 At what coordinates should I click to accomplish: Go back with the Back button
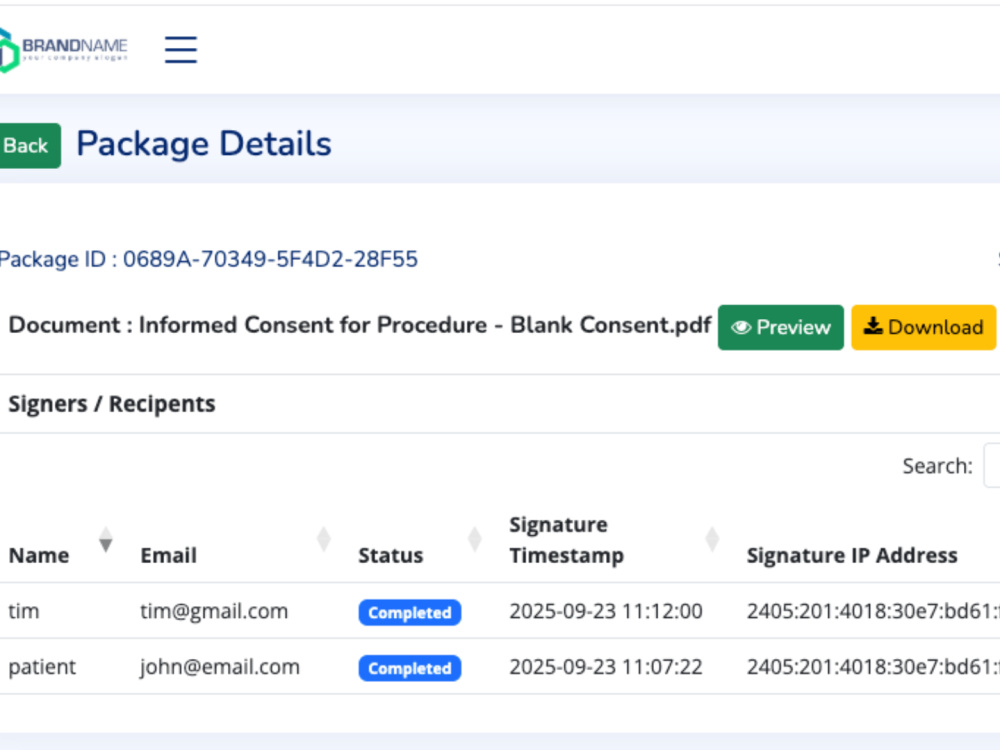pyautogui.click(x=28, y=146)
